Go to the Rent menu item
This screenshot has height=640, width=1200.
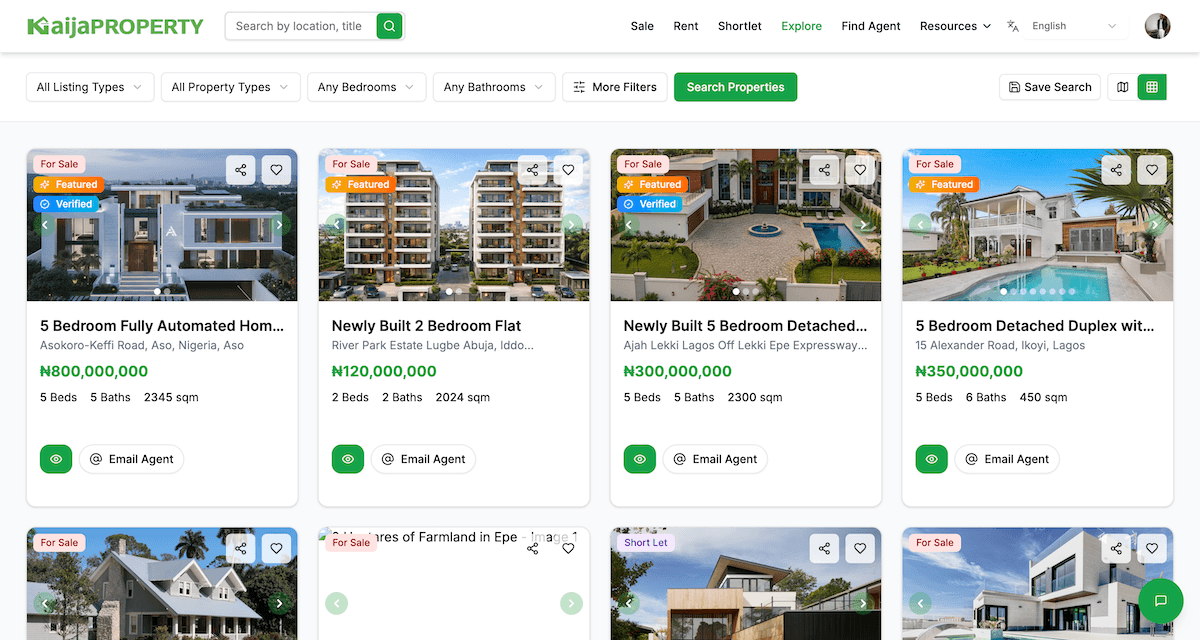point(686,26)
